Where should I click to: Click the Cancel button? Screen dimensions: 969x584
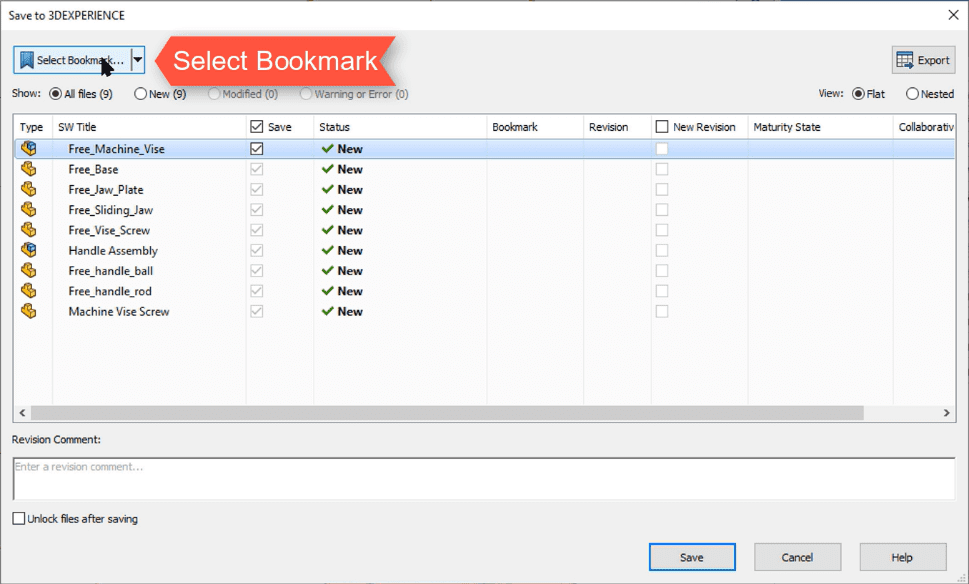[x=797, y=557]
